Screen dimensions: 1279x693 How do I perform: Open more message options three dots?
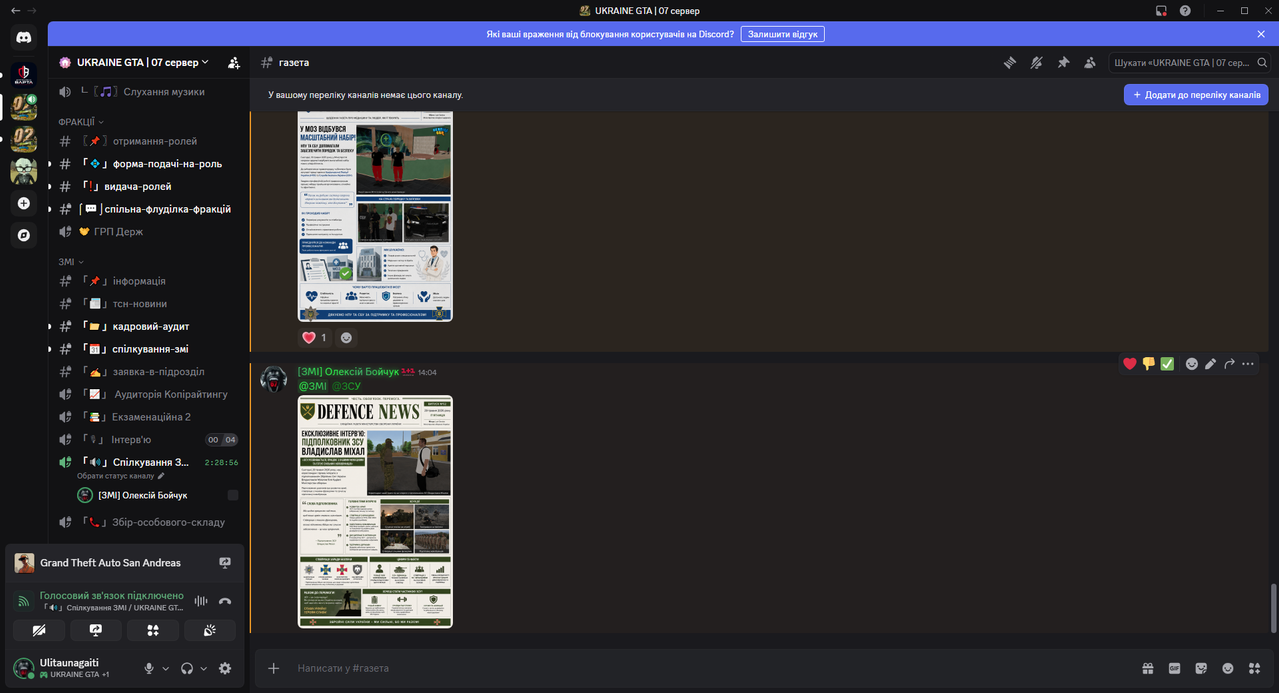click(1248, 364)
